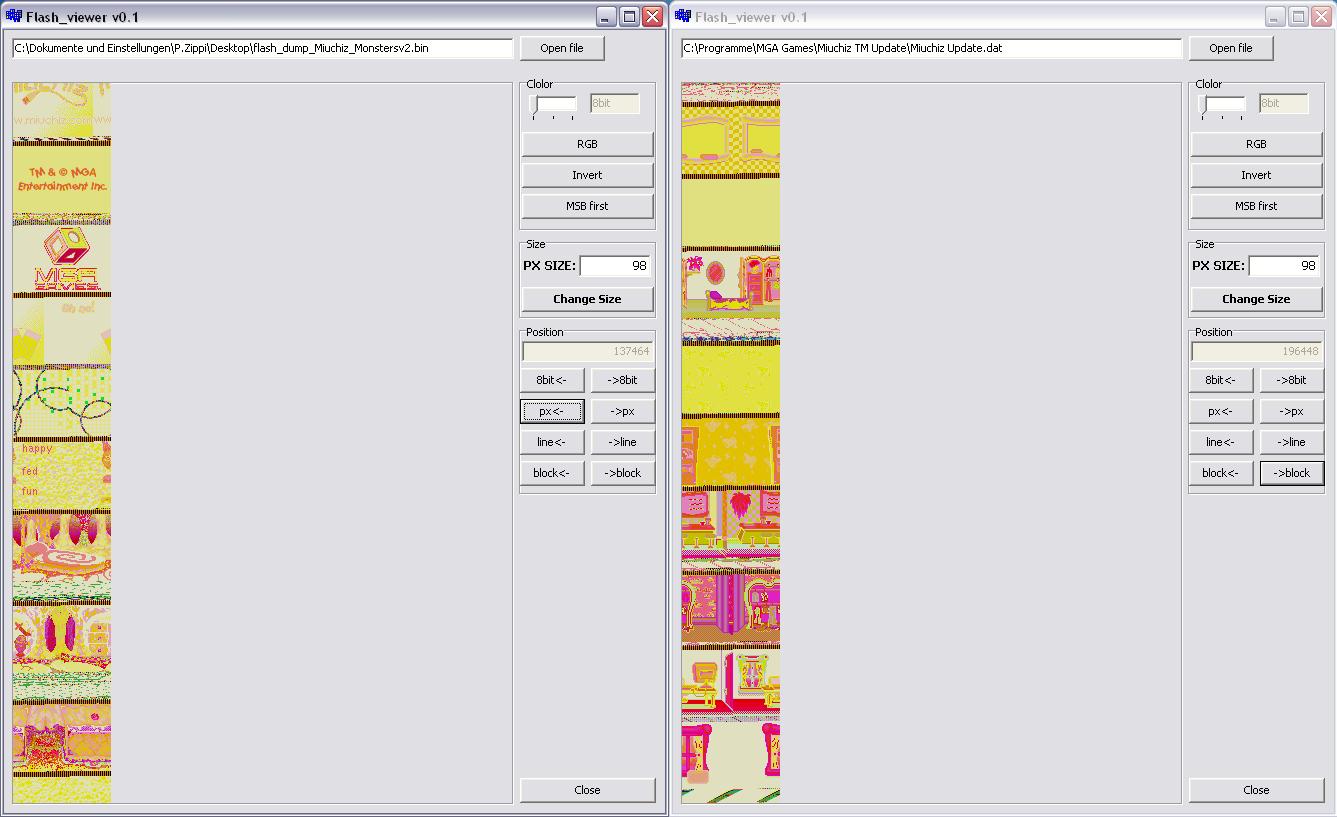The height and width of the screenshot is (817, 1337).
Task: Click the file path field in the left window
Action: click(x=262, y=48)
